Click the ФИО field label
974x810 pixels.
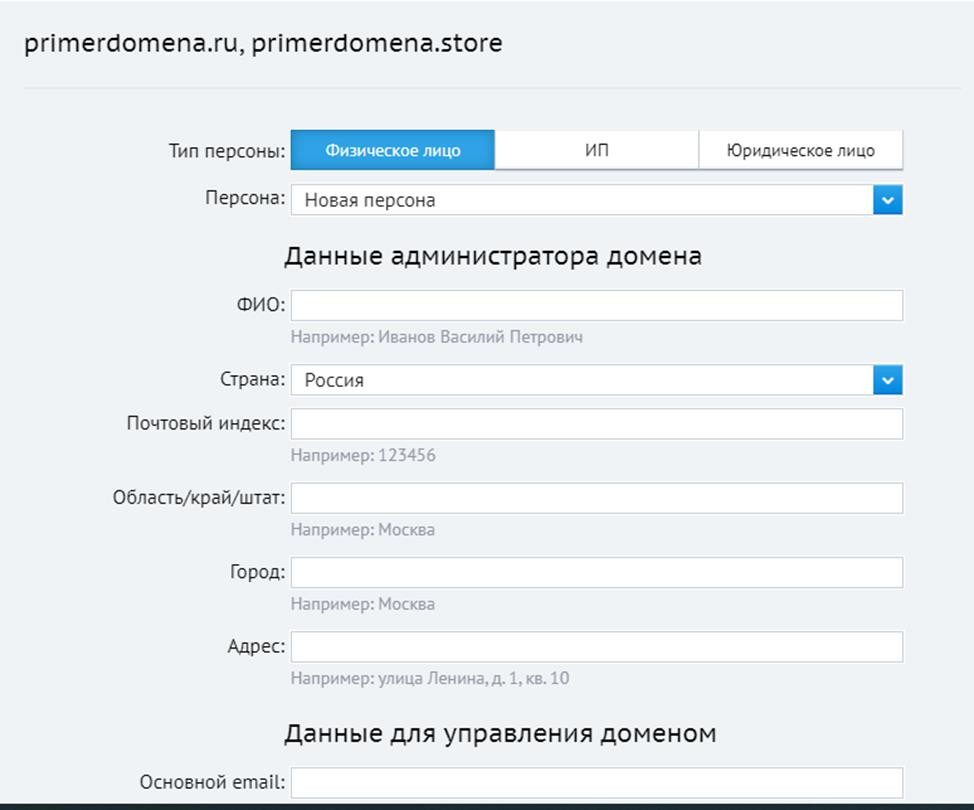[x=260, y=305]
